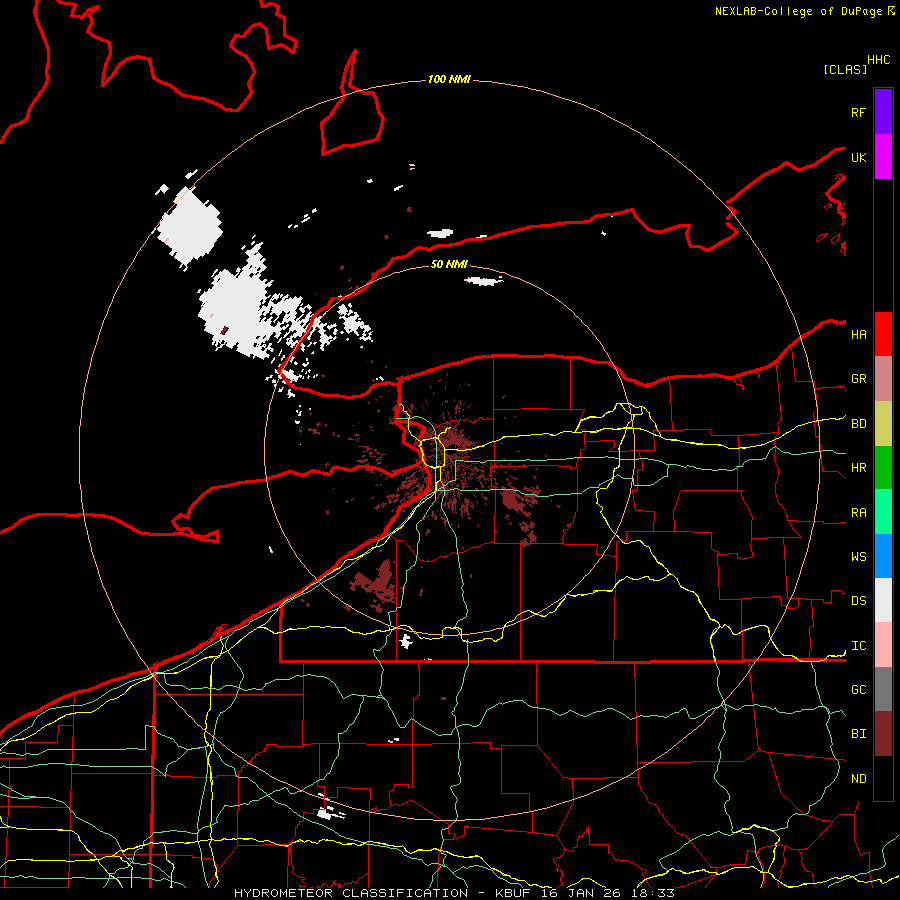
Task: Pick the RA light green legend swatch
Action: click(883, 512)
